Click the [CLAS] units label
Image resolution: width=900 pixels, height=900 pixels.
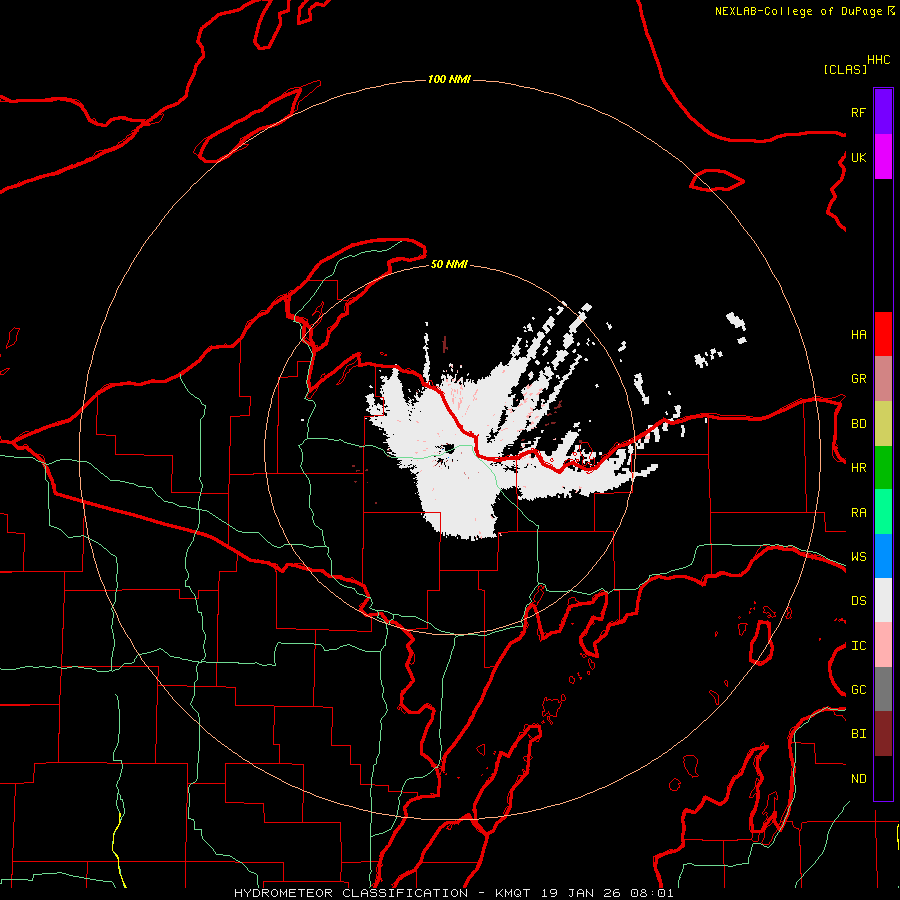845,69
